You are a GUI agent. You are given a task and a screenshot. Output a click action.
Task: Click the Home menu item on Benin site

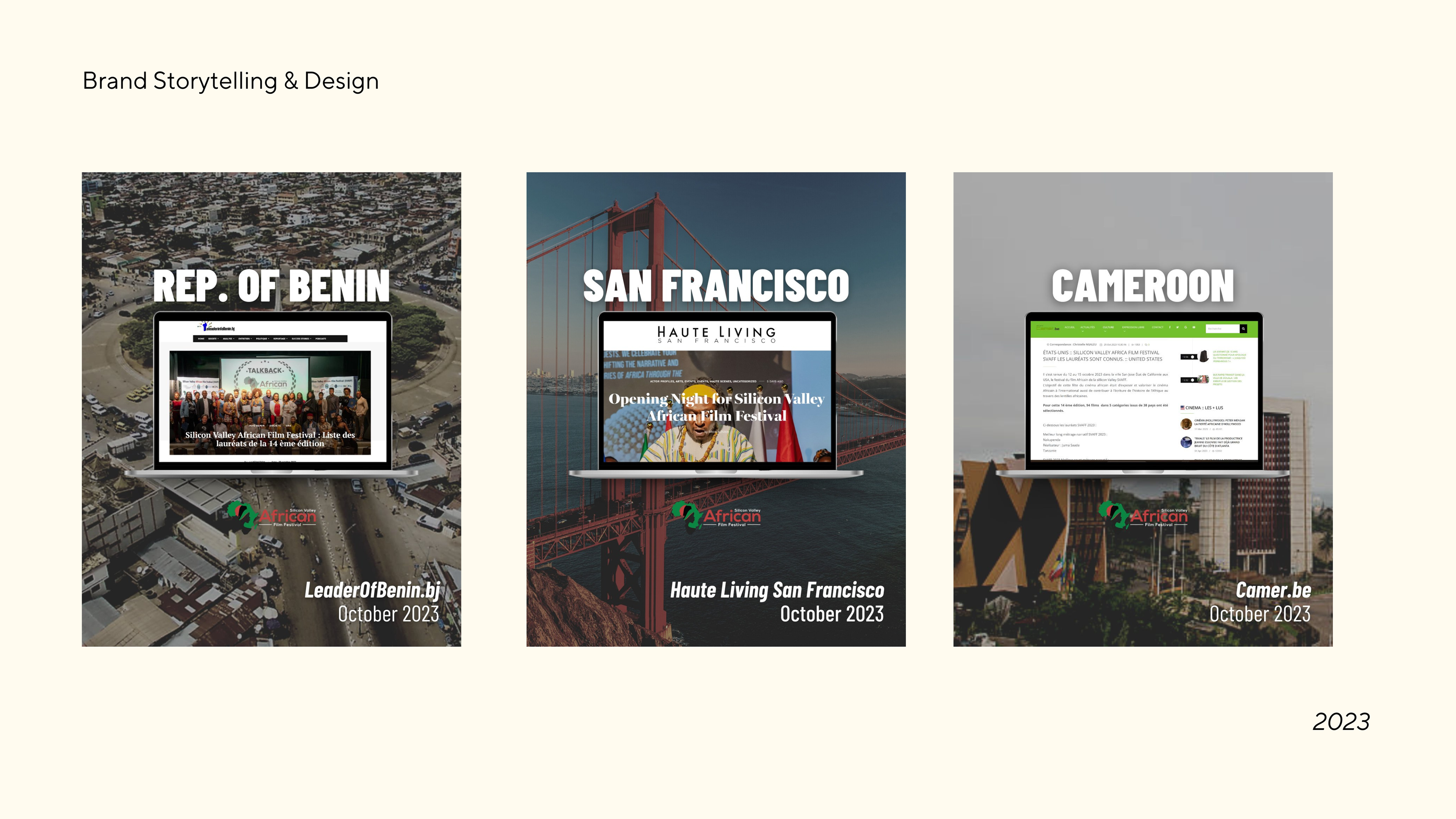point(201,339)
